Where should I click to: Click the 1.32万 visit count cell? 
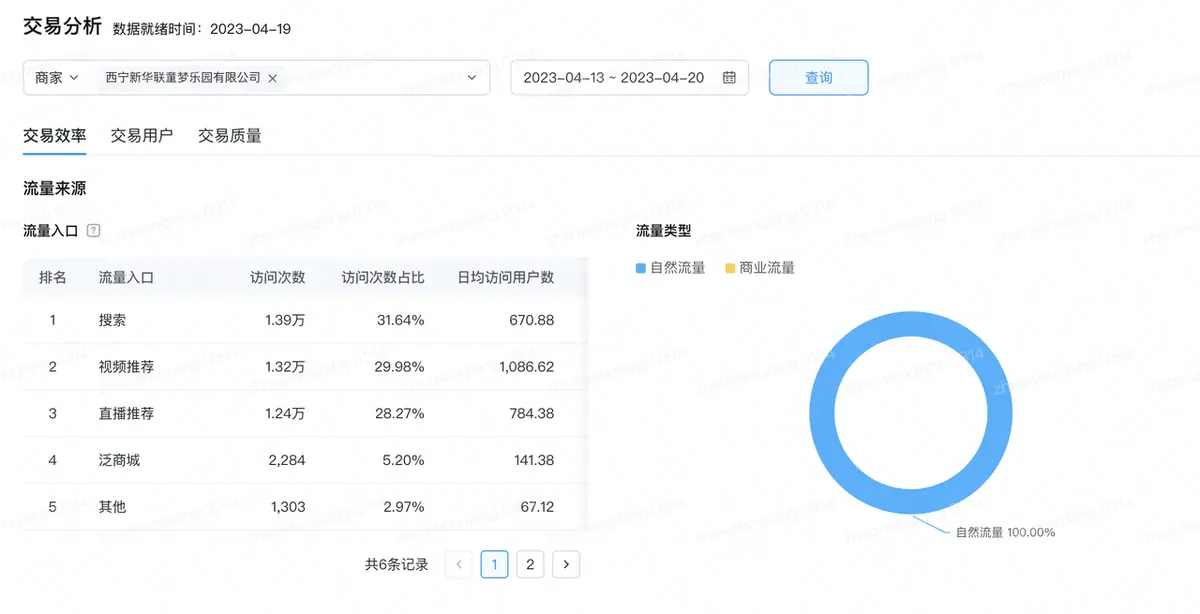coord(285,367)
